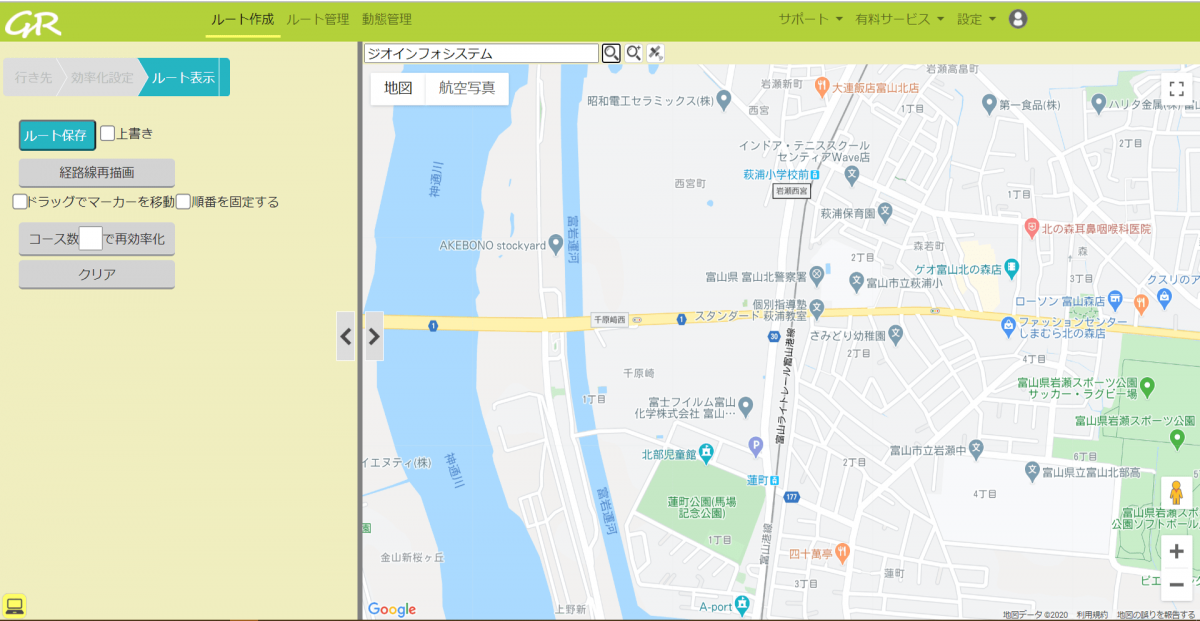Click the Google logo on map
Viewport: 1200px width, 621px height.
(392, 609)
